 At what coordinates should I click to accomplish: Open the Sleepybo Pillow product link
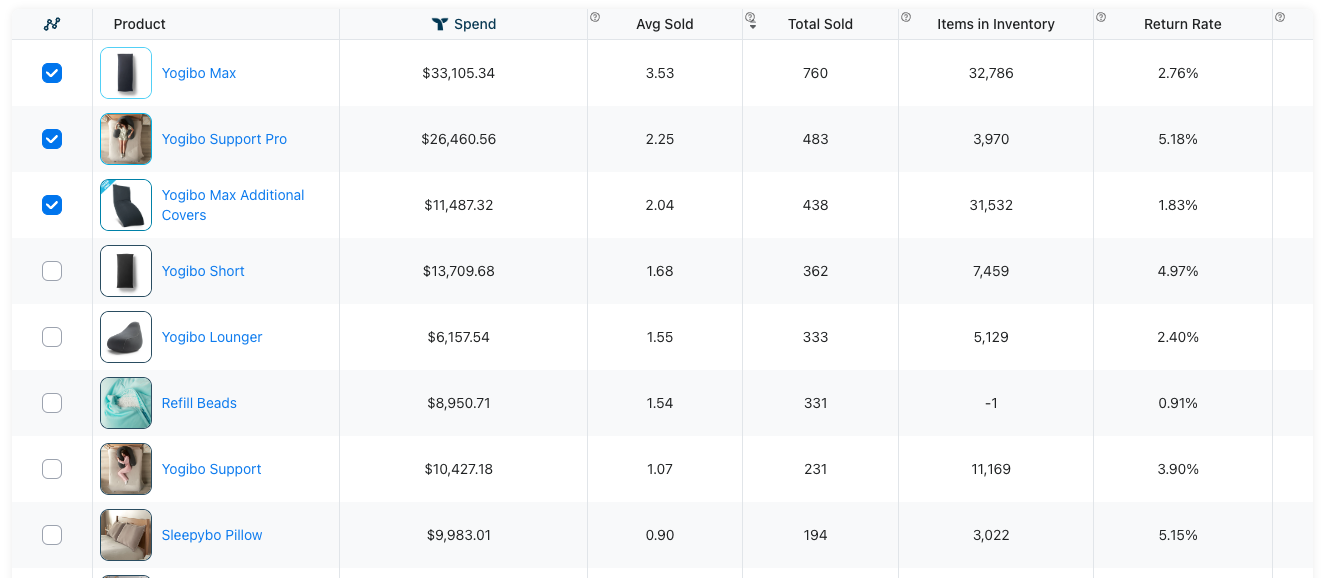click(x=212, y=535)
